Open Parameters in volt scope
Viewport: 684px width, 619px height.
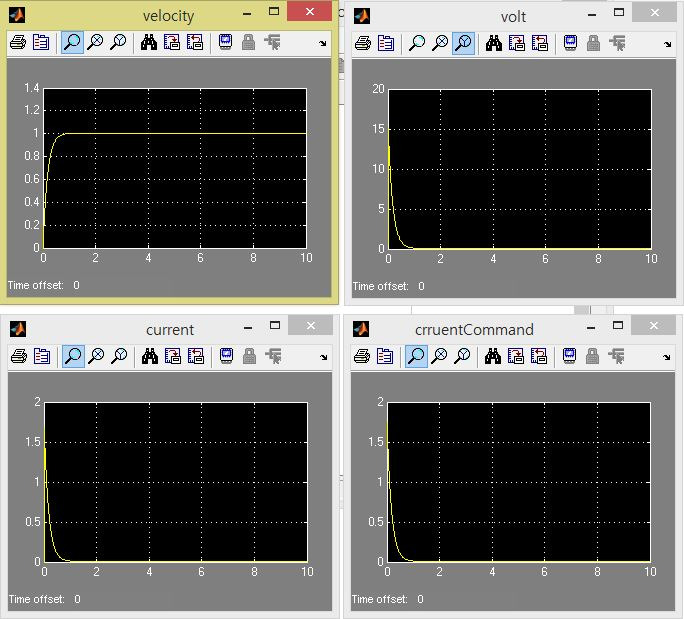(x=386, y=43)
